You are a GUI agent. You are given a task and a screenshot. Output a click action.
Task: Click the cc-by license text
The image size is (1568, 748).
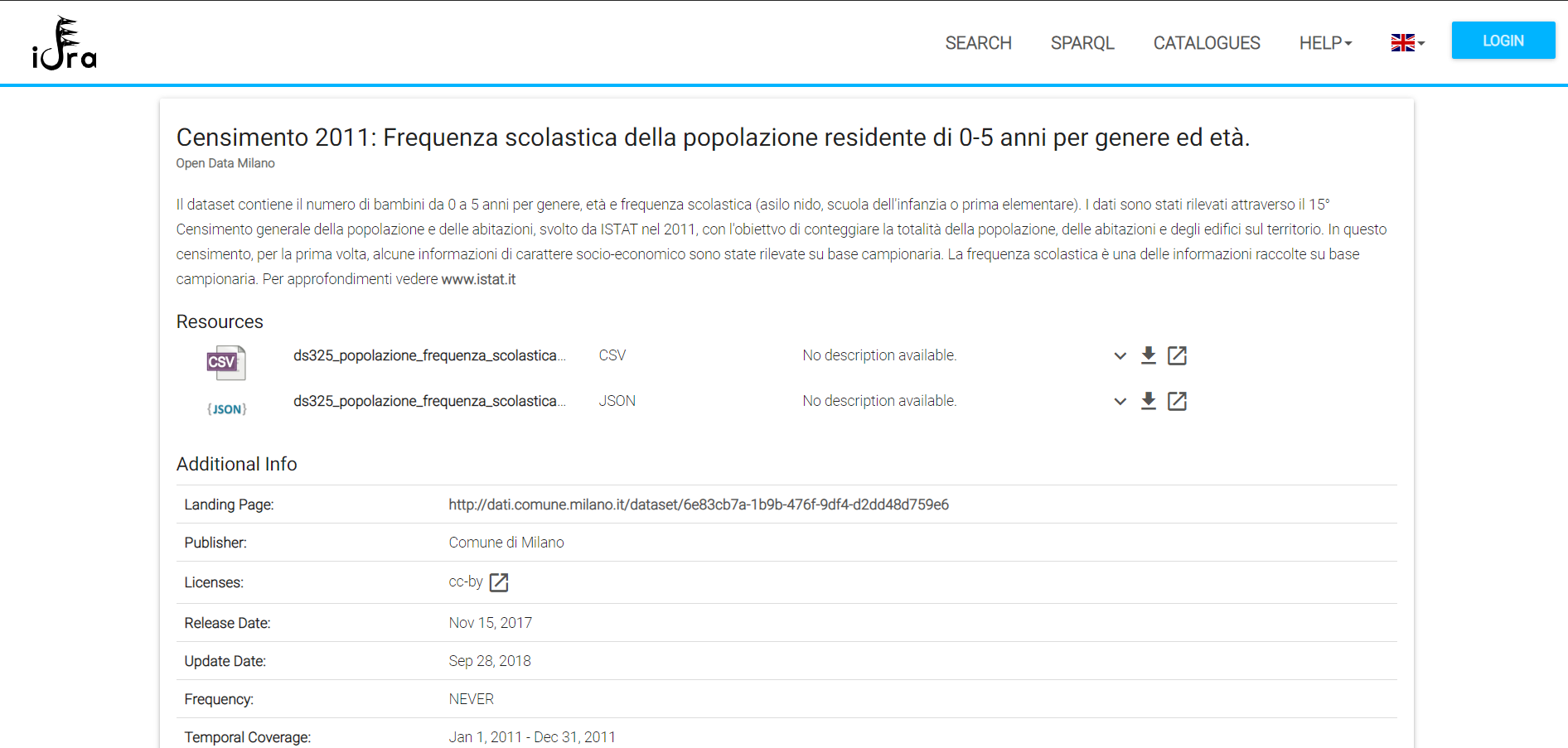466,582
